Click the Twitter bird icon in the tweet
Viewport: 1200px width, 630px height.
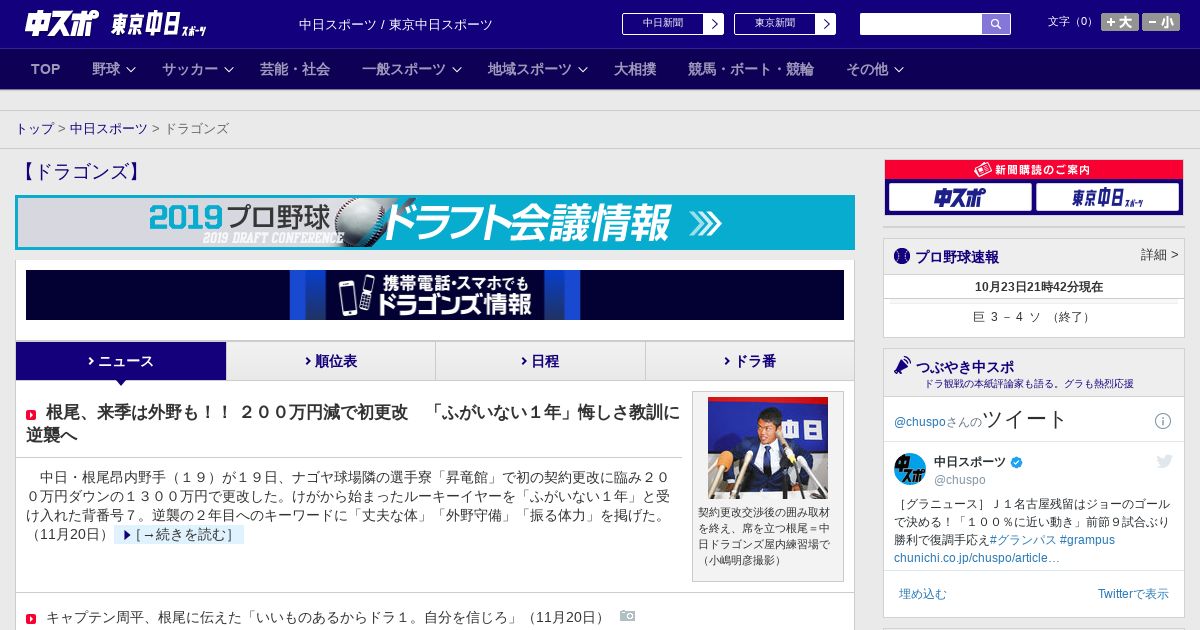pyautogui.click(x=1164, y=461)
